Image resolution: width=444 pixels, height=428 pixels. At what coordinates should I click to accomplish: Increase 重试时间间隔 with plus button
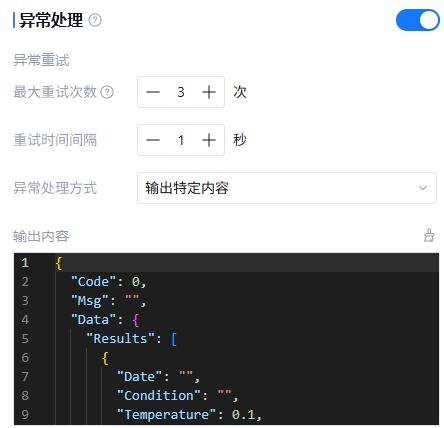pos(209,140)
